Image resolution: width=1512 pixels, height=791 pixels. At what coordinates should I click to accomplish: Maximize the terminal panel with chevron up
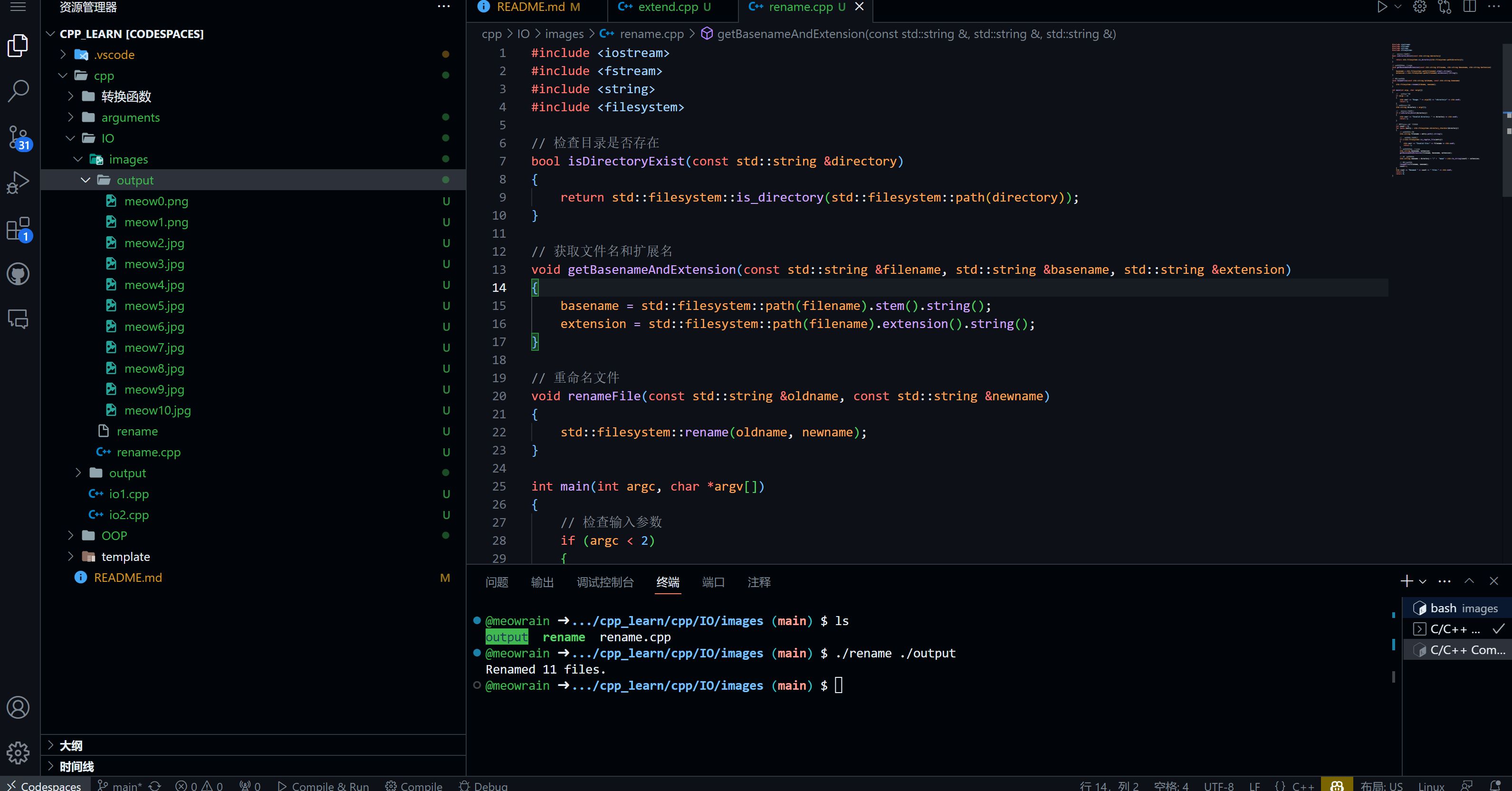(1469, 581)
